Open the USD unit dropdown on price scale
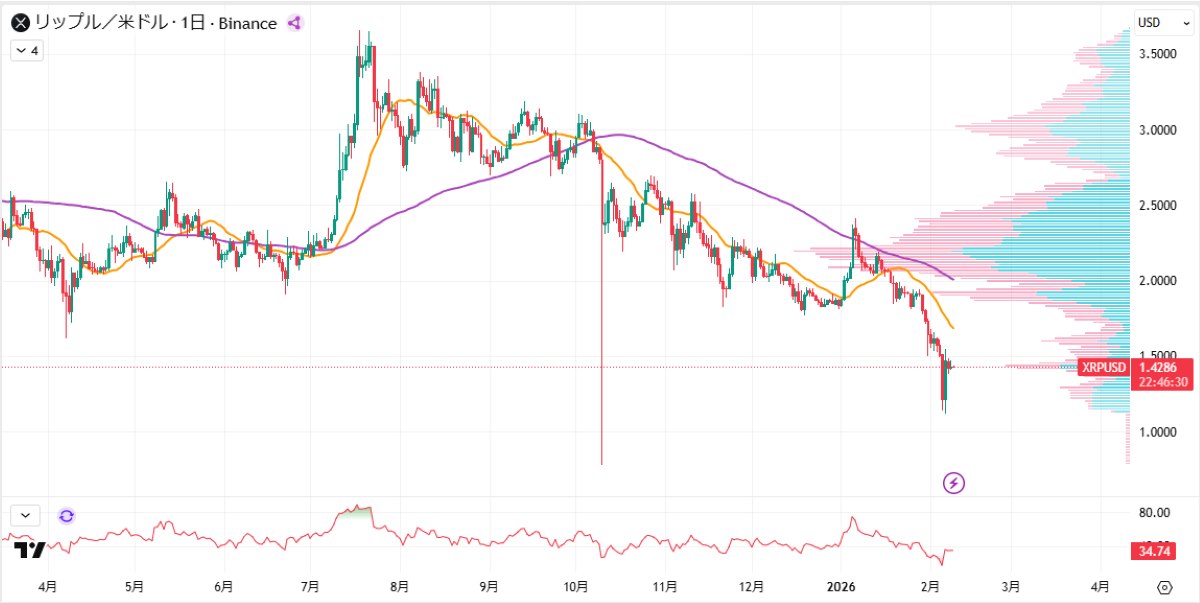The image size is (1200, 603). tap(1163, 22)
